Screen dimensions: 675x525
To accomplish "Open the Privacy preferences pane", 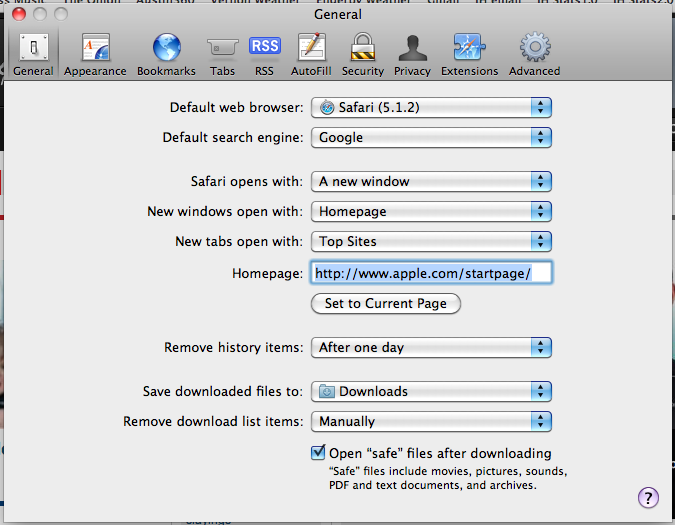I will (412, 54).
